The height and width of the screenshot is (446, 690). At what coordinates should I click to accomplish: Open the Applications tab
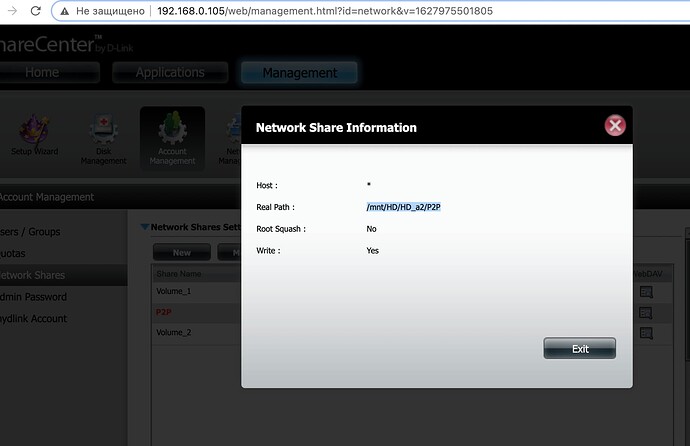170,72
